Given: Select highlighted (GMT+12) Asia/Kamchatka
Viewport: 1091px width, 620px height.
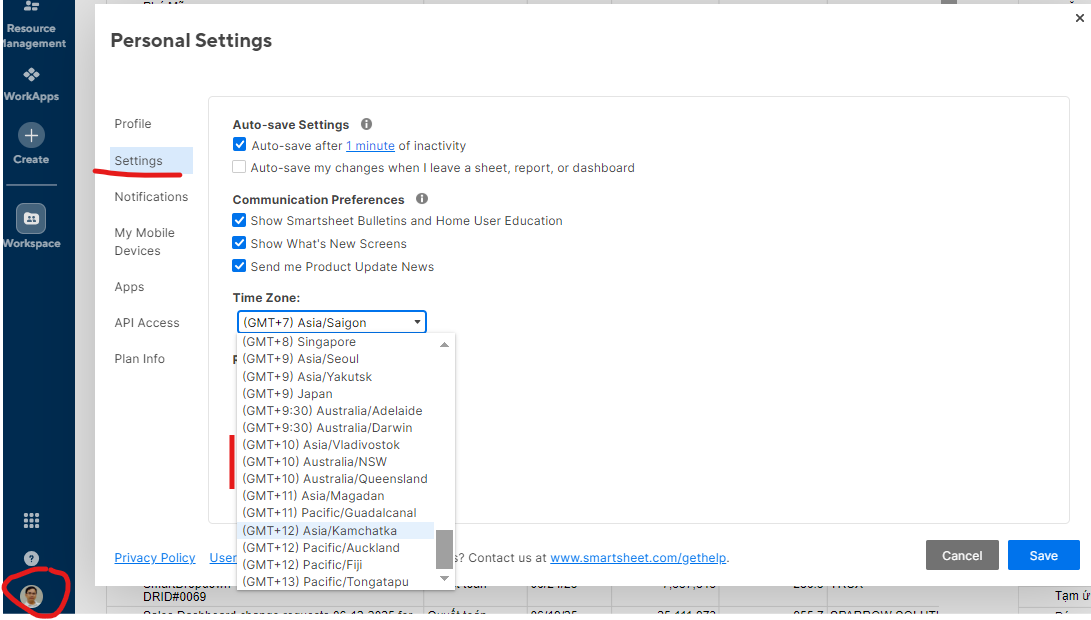Looking at the screenshot, I should pyautogui.click(x=336, y=530).
